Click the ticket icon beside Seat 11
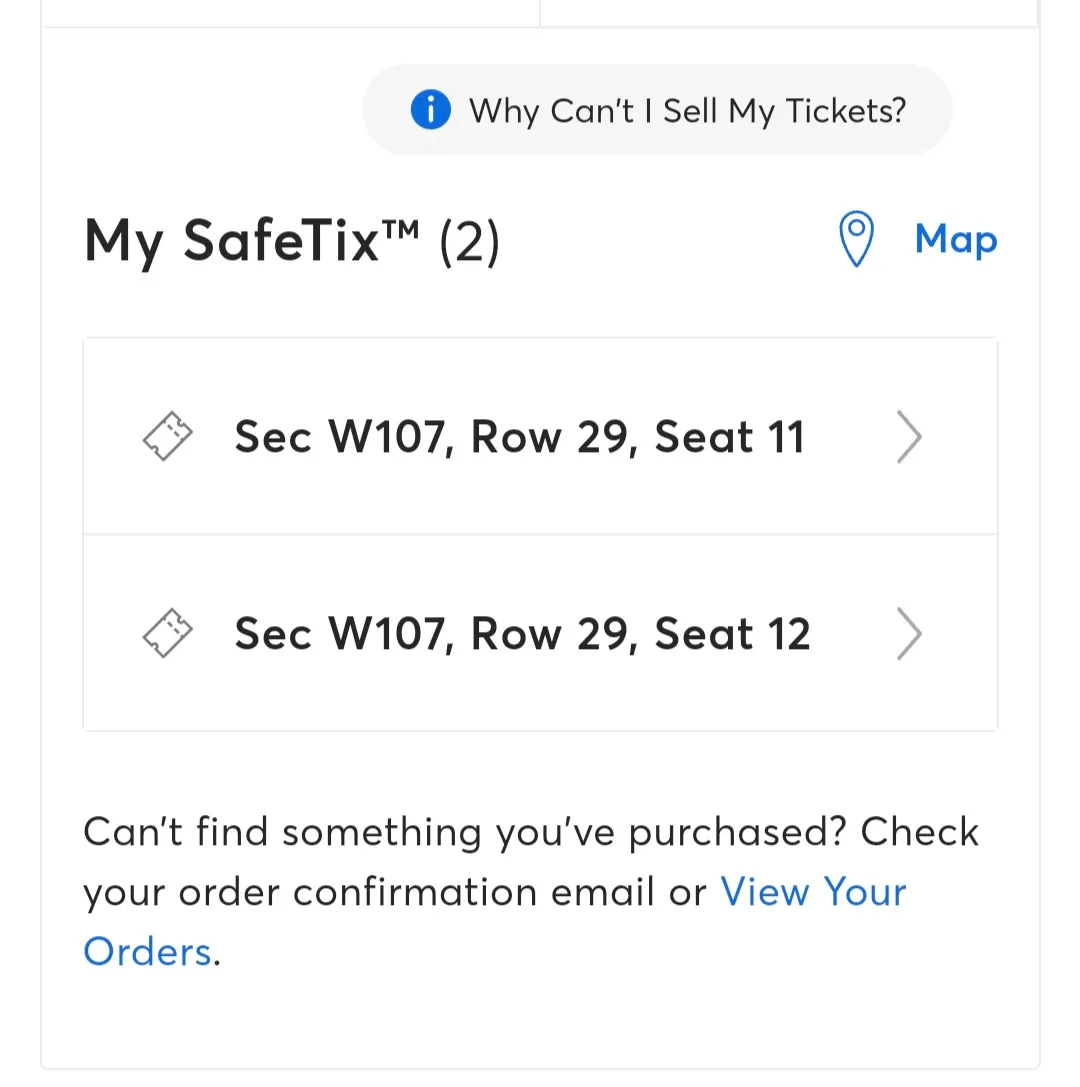This screenshot has height=1087, width=1080. pyautogui.click(x=167, y=436)
